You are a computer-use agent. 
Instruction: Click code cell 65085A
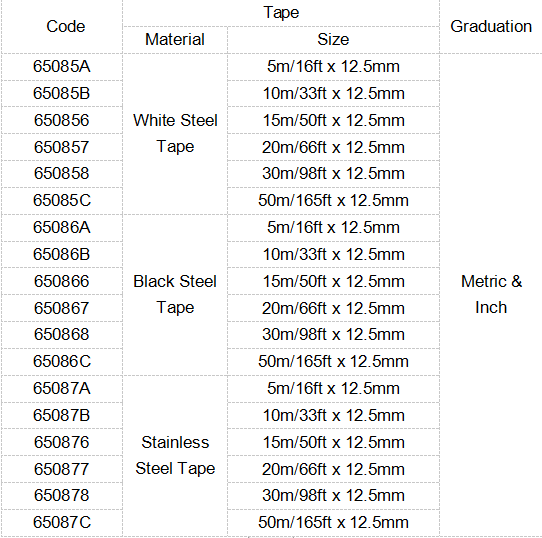coord(62,67)
